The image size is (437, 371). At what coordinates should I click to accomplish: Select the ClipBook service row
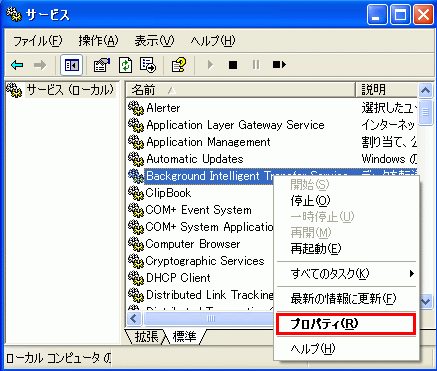click(168, 193)
